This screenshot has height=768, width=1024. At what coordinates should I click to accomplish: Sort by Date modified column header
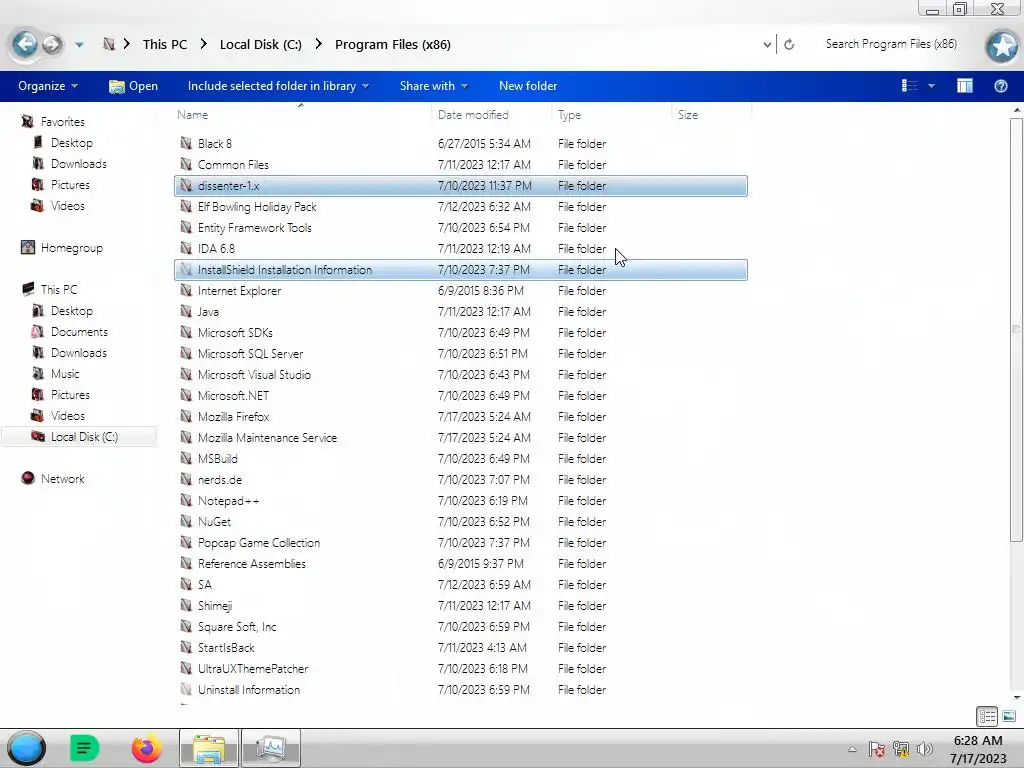473,114
